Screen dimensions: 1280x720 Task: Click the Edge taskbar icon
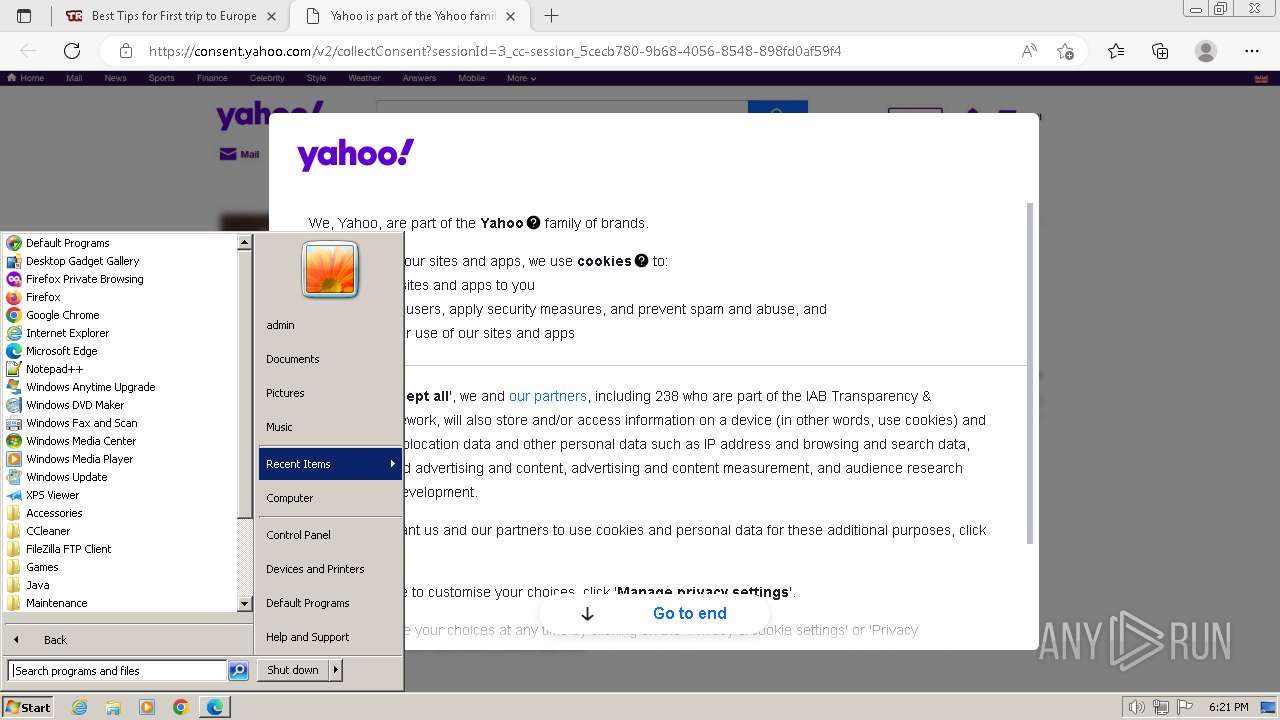pyautogui.click(x=215, y=707)
